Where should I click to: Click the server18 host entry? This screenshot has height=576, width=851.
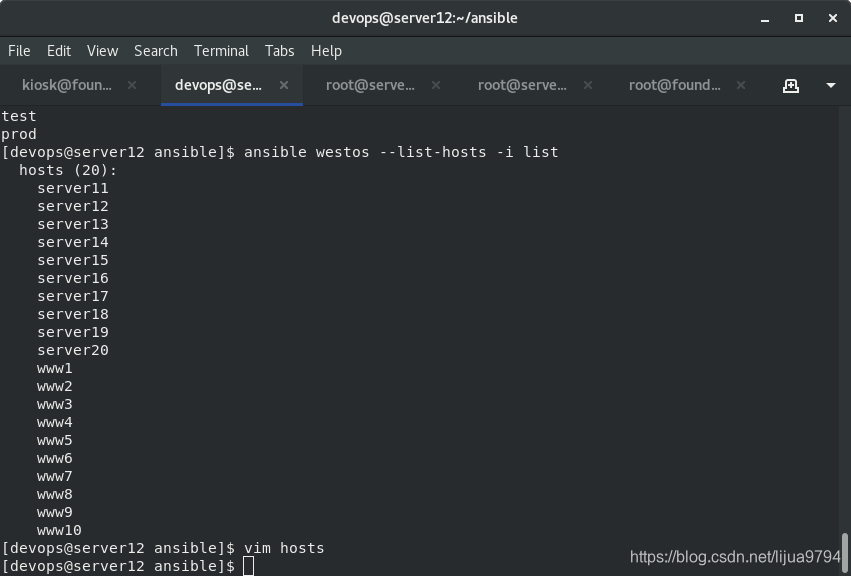point(73,314)
